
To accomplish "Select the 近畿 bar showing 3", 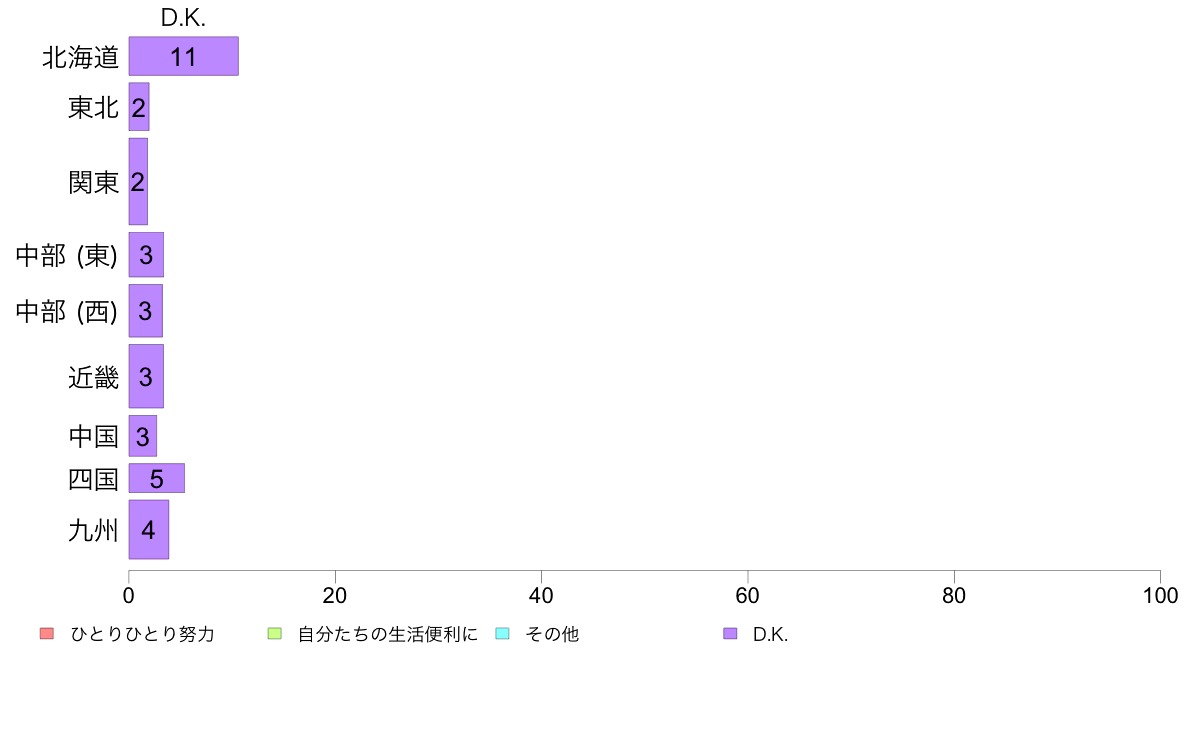I will click(146, 377).
